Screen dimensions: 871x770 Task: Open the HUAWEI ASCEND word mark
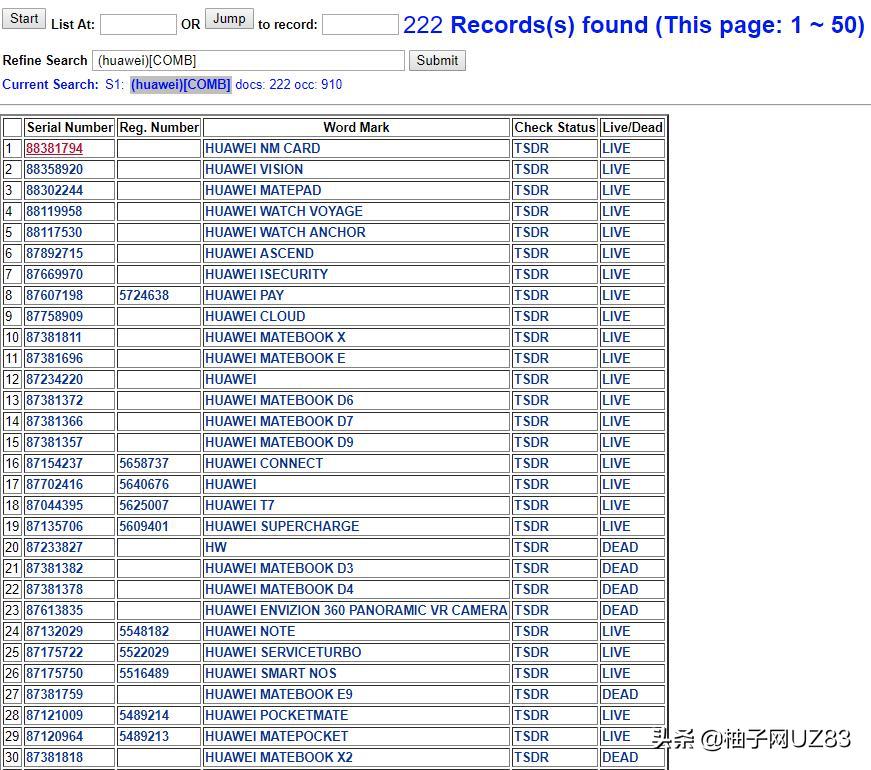pyautogui.click(x=259, y=253)
